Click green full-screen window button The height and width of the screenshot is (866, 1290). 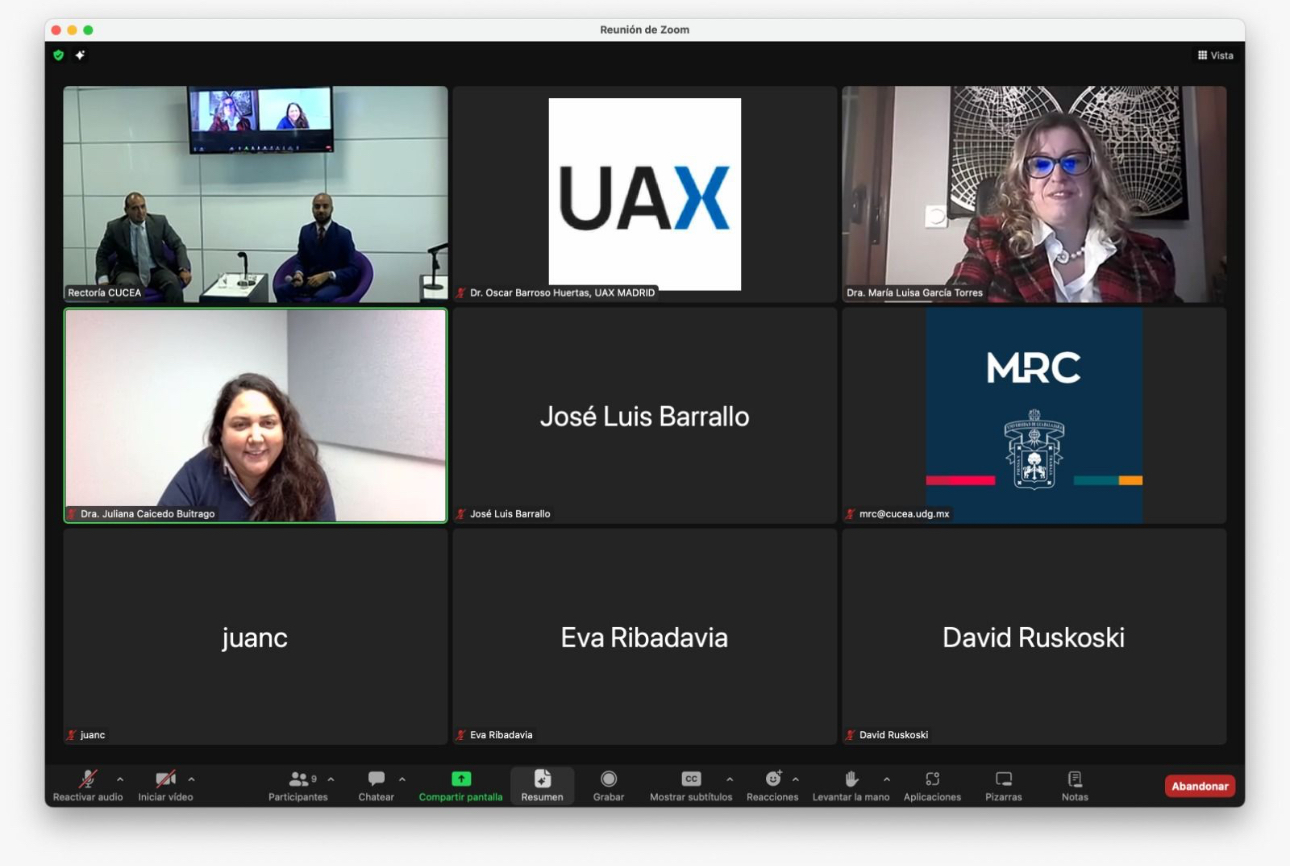tap(88, 30)
